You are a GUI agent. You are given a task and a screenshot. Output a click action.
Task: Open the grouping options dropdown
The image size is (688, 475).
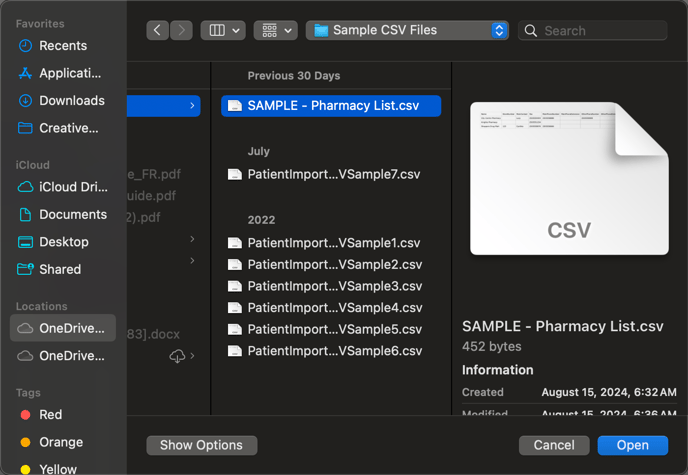click(x=275, y=31)
